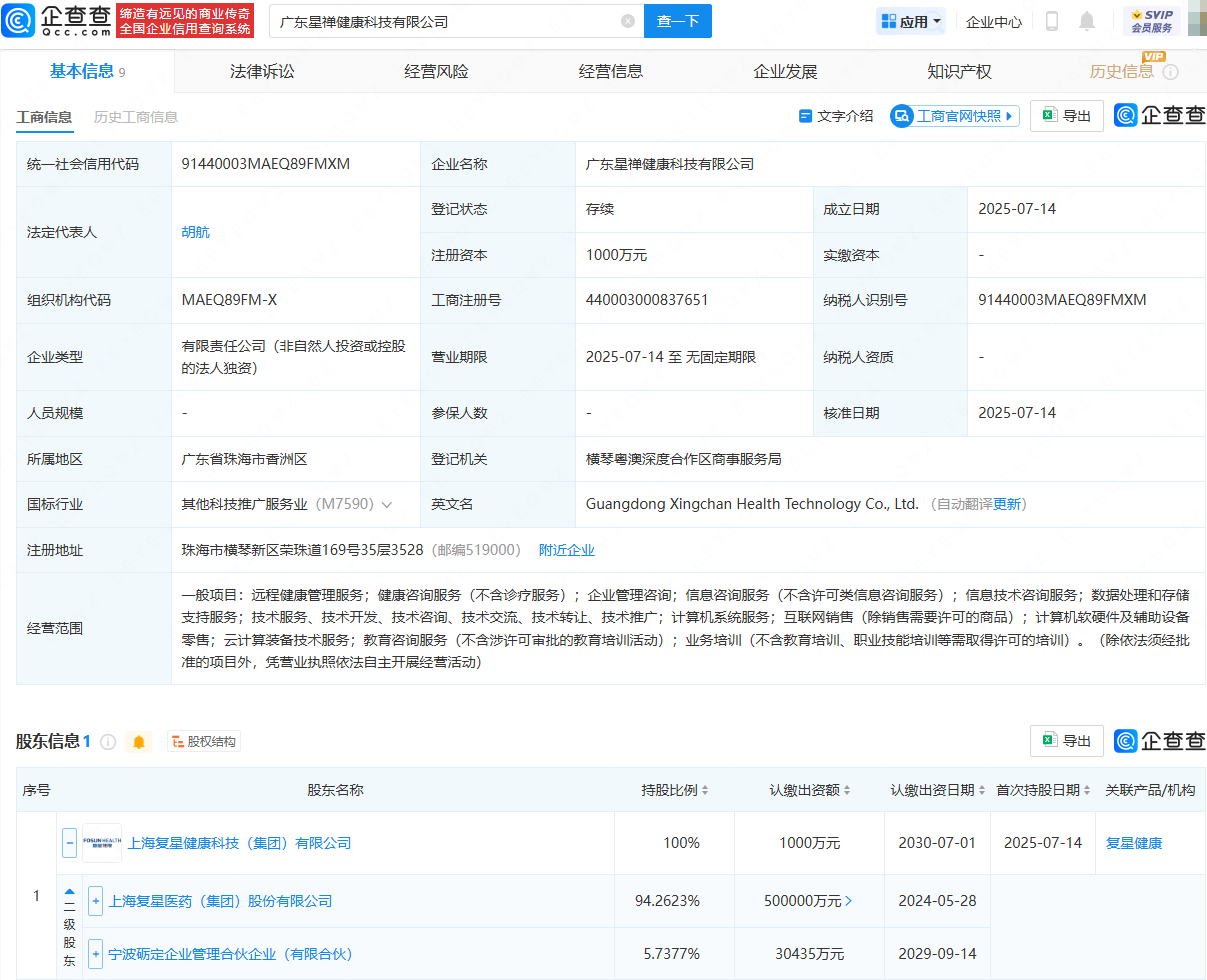Screen dimensions: 1207x980
Task: Switch to the 经营信息 tab
Action: pos(611,72)
